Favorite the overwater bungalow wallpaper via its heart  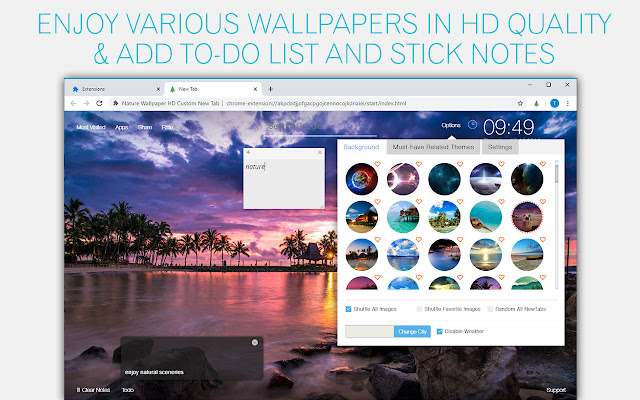coord(419,202)
